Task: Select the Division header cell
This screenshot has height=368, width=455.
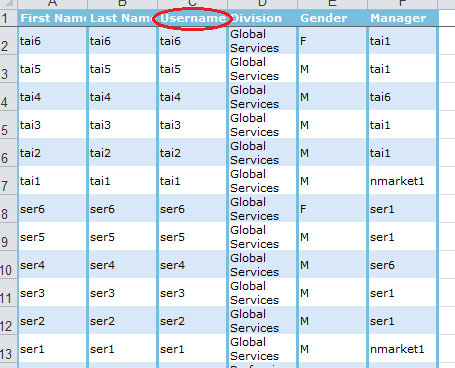Action: pyautogui.click(x=262, y=18)
